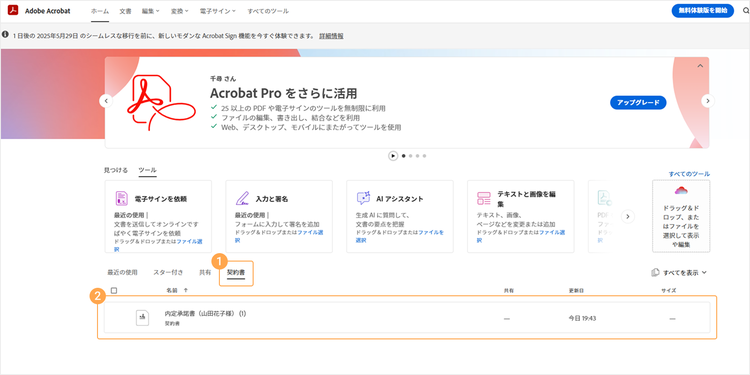Show more tools with right arrow
750x375 pixels.
pos(628,216)
